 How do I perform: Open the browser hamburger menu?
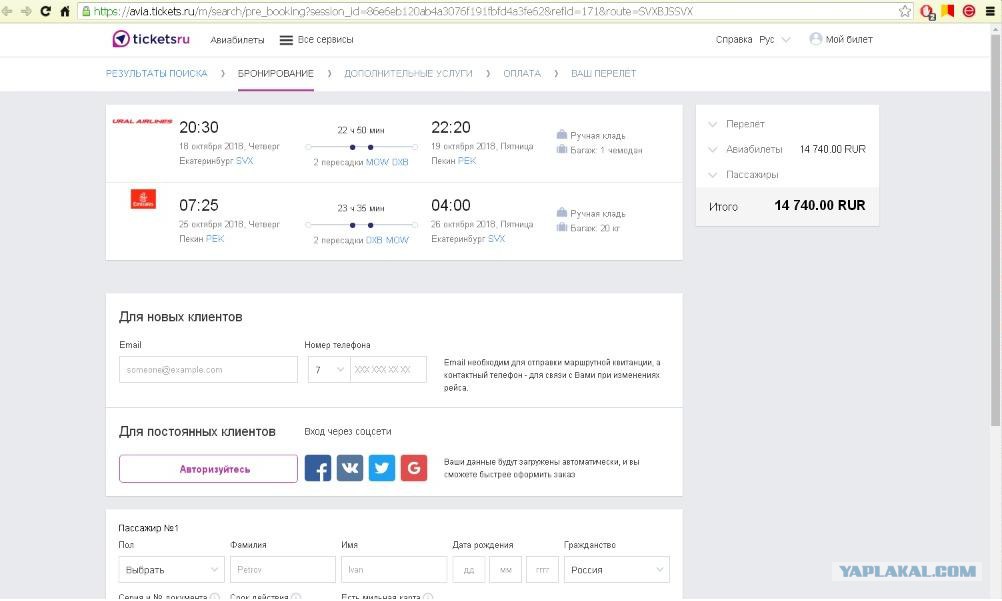point(990,11)
